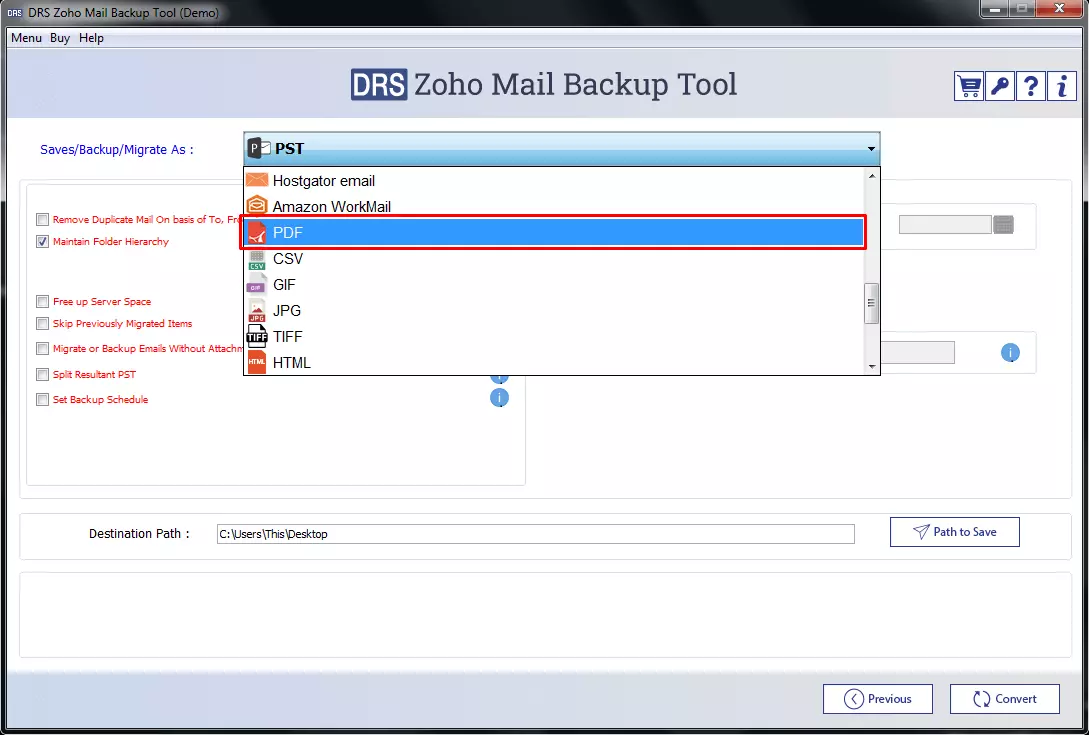Click the TIFF file icon in list
This screenshot has height=735, width=1089.
point(257,336)
